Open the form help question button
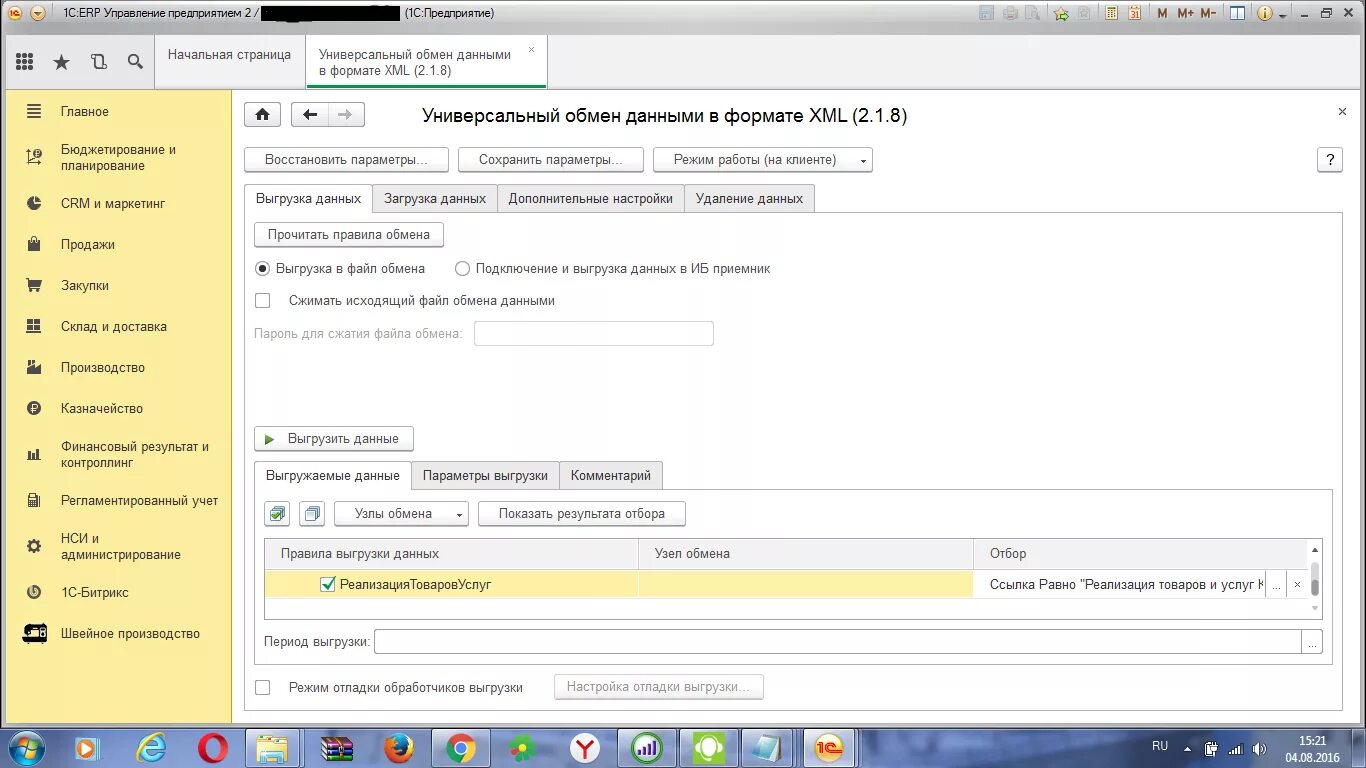This screenshot has width=1366, height=768. pos(1329,160)
